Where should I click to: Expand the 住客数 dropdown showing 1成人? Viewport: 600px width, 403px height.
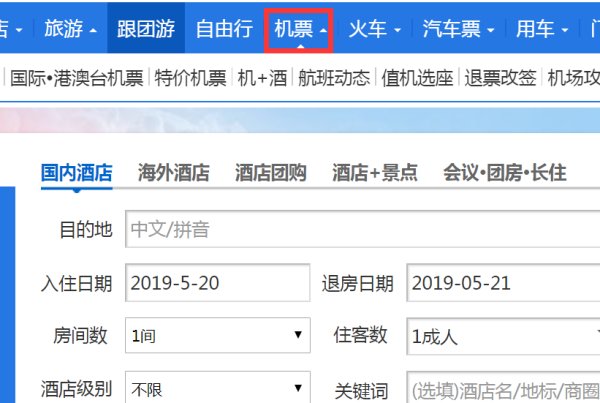pyautogui.click(x=503, y=336)
